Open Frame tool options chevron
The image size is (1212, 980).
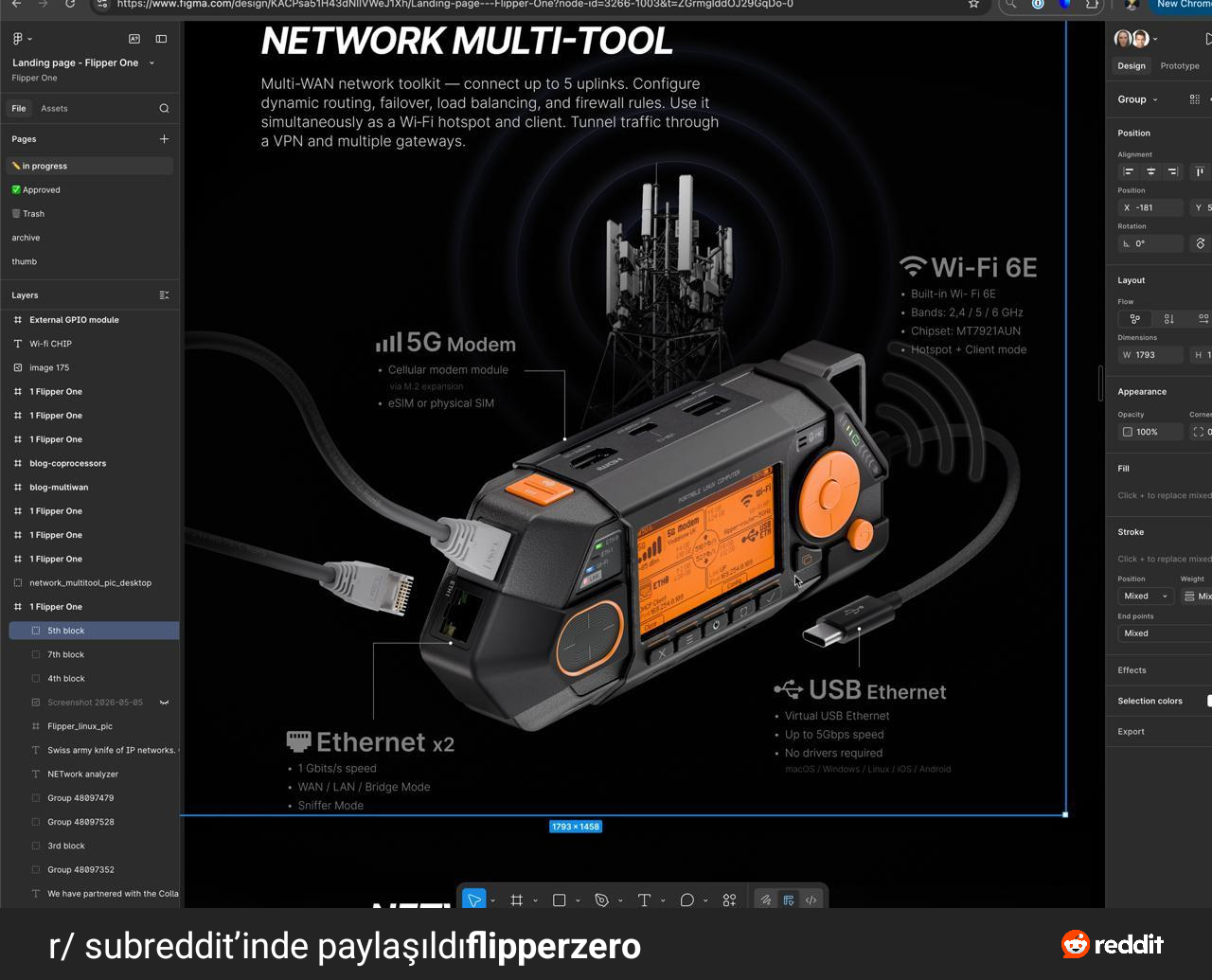coord(535,900)
